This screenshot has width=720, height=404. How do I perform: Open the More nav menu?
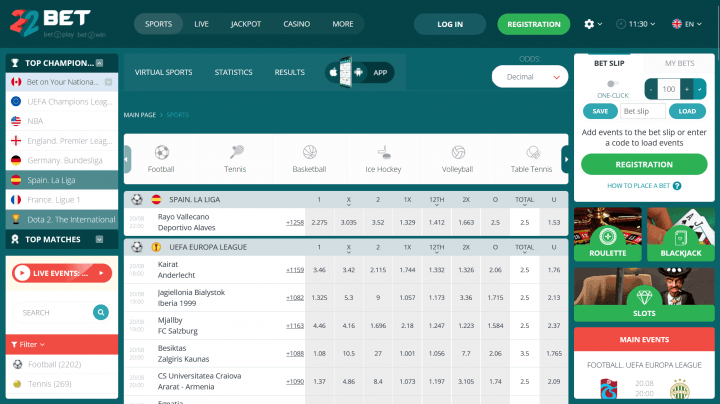343,24
